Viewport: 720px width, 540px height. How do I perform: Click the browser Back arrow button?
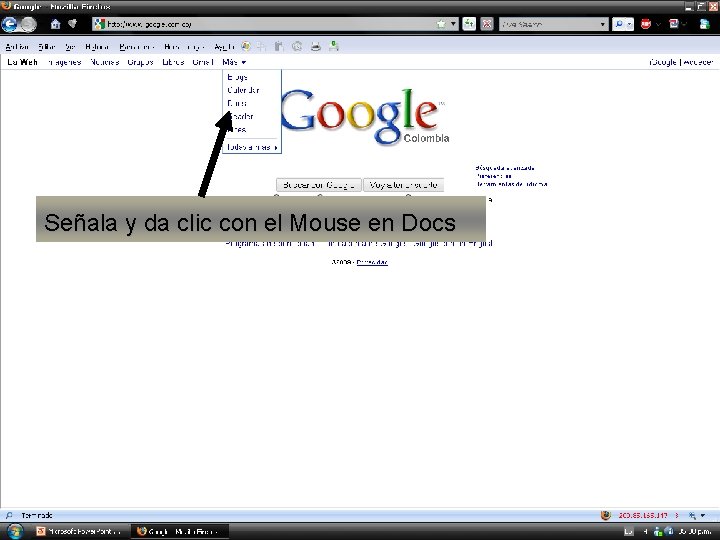(x=9, y=24)
